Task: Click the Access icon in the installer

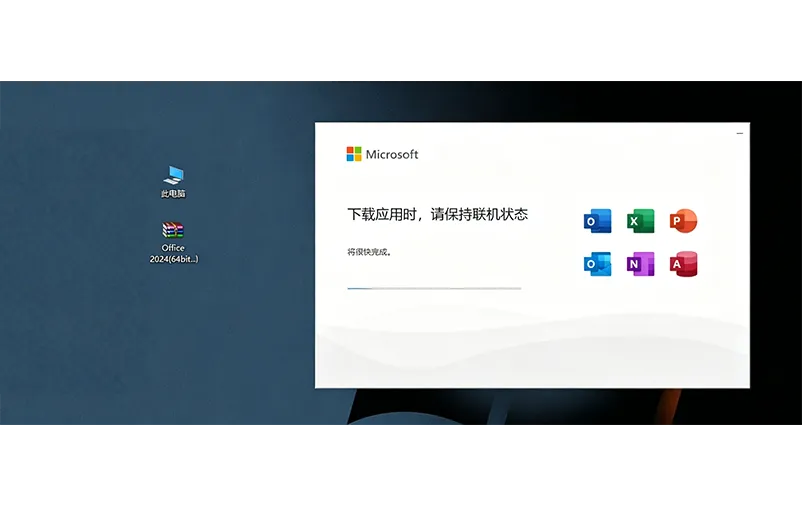Action: point(683,264)
